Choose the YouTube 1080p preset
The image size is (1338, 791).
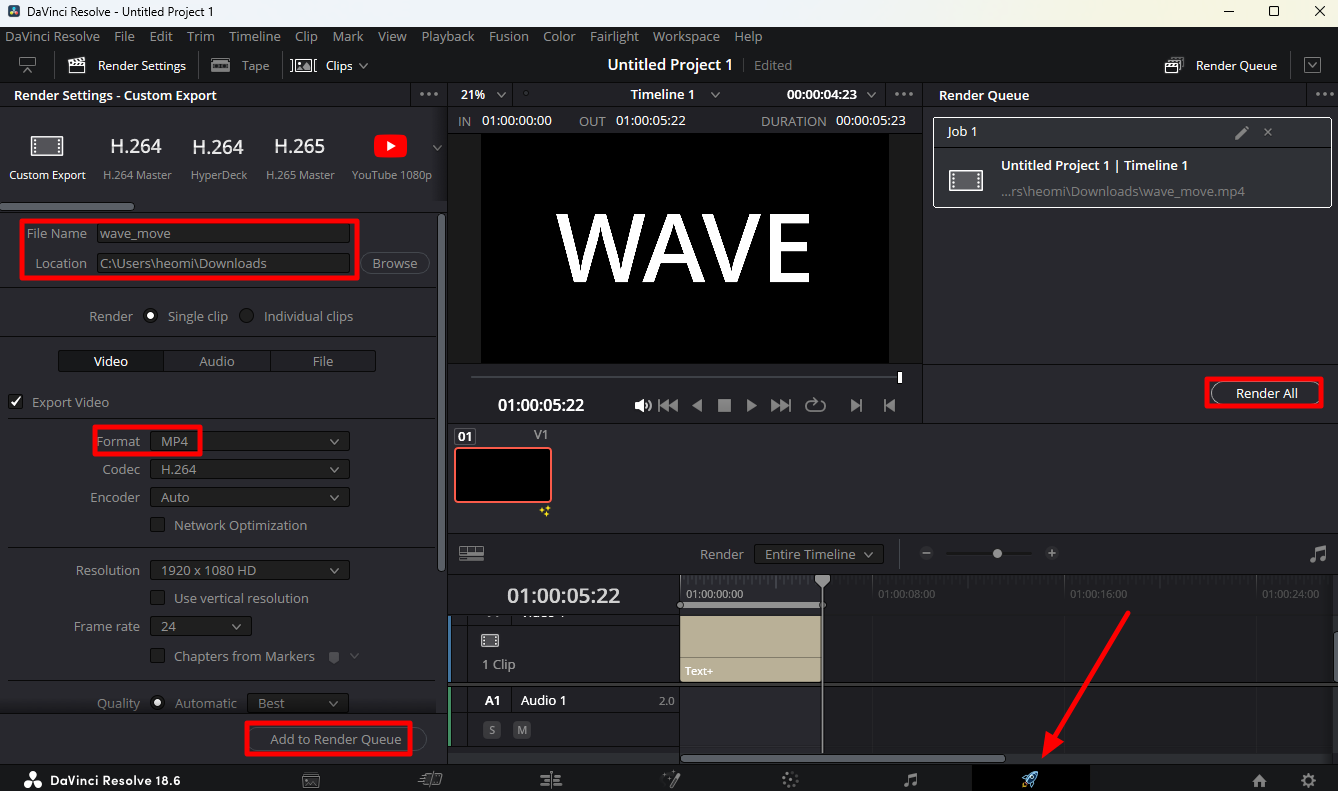391,158
